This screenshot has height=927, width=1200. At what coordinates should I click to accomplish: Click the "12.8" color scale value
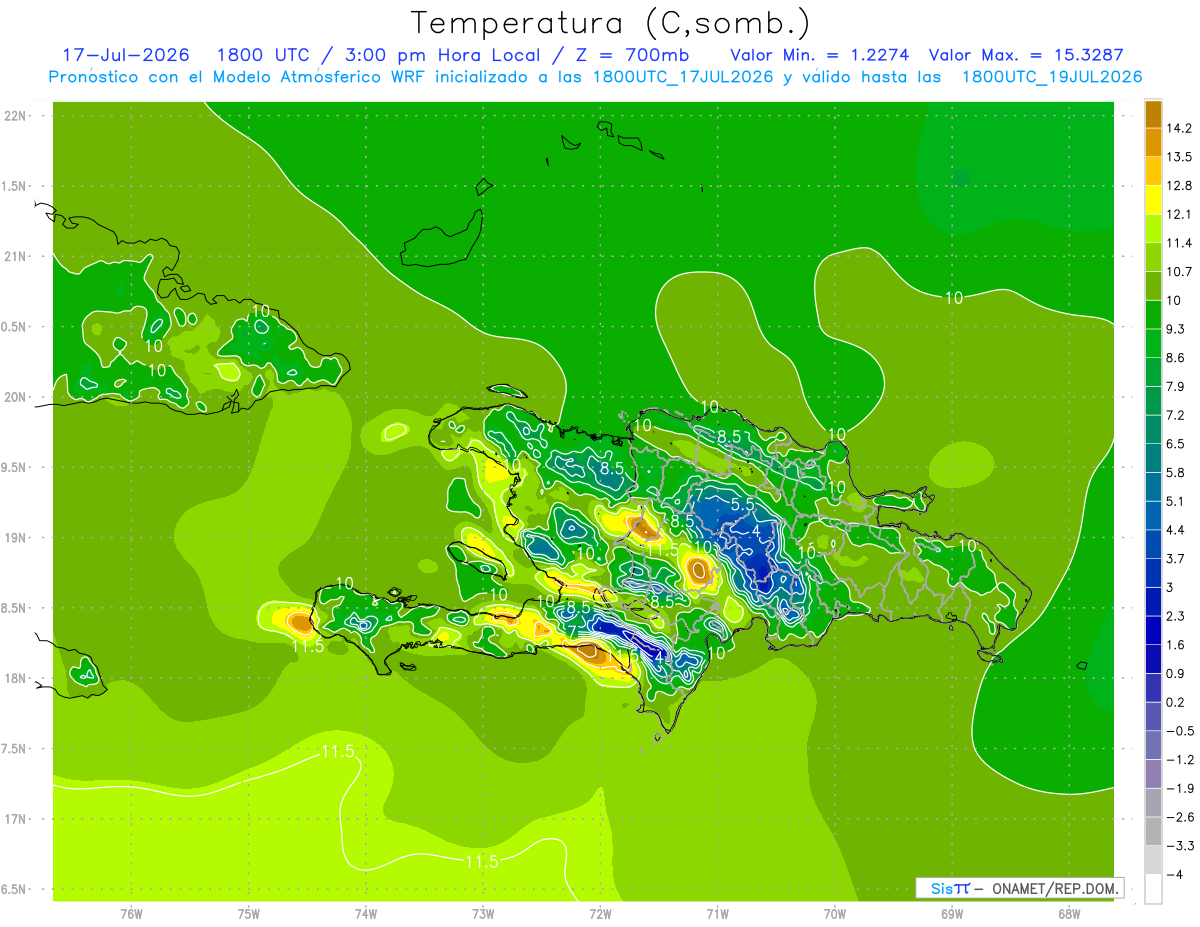click(x=1180, y=186)
